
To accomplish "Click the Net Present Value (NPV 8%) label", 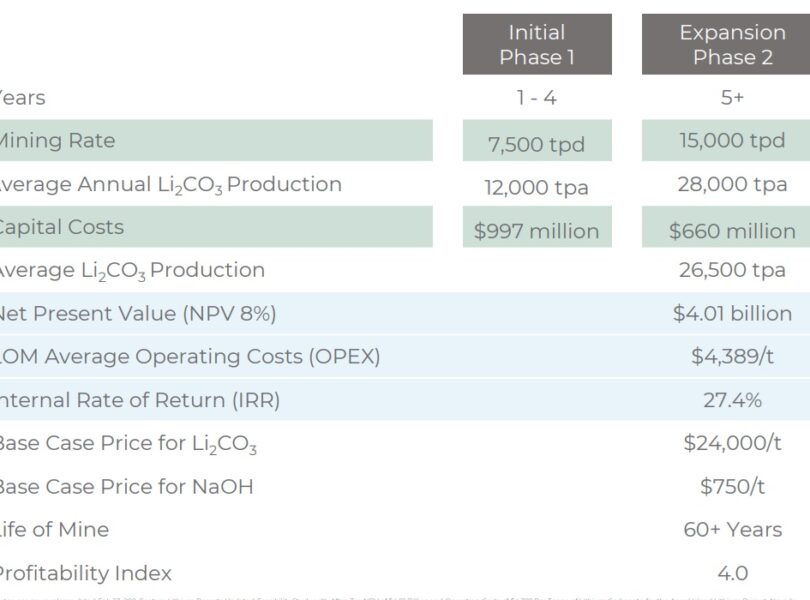I will 136,314.
